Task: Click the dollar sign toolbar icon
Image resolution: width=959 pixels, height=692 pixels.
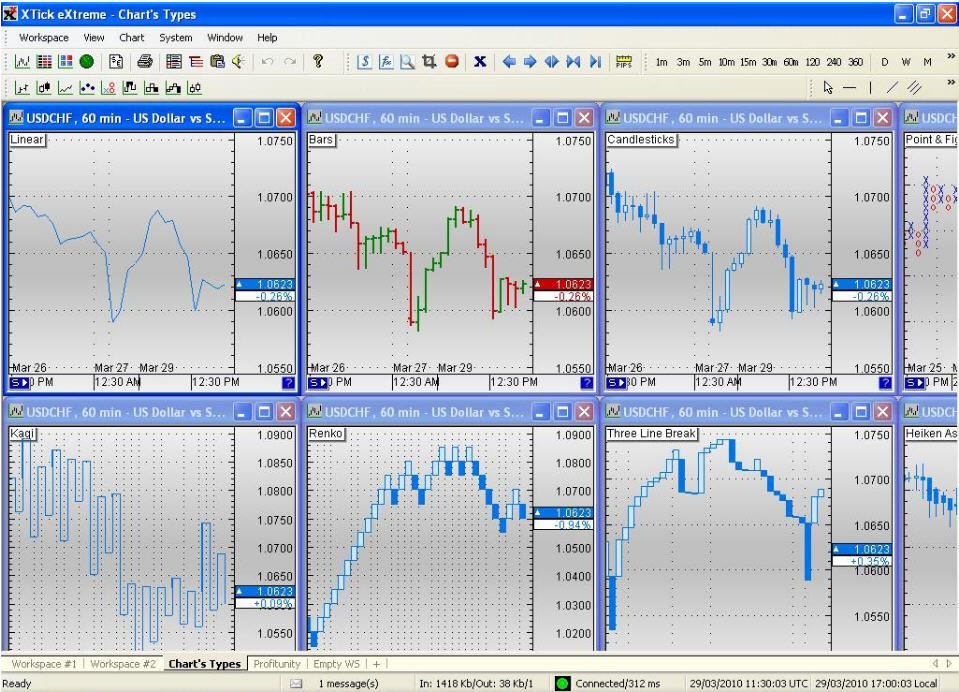Action: [x=364, y=62]
